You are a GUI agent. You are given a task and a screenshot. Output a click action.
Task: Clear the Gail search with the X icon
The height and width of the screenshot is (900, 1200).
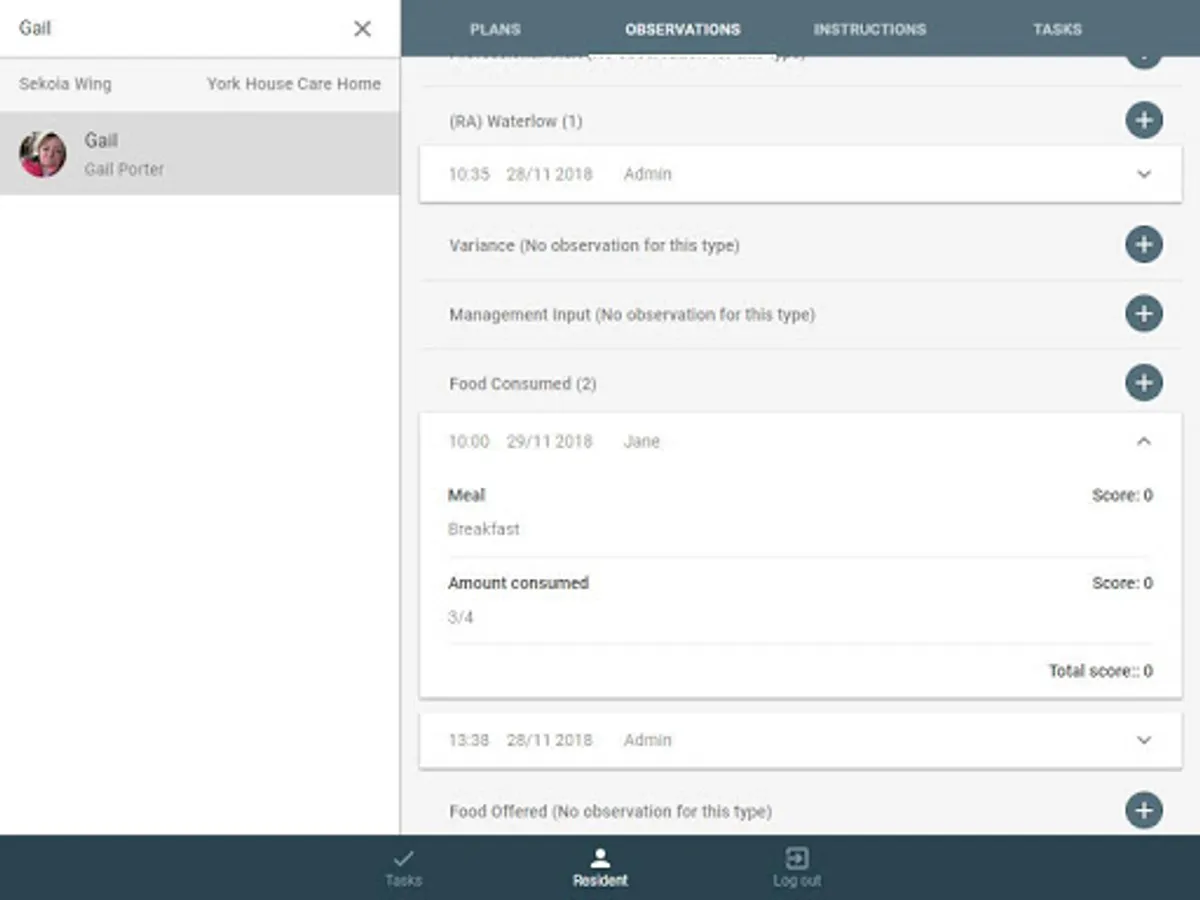362,29
